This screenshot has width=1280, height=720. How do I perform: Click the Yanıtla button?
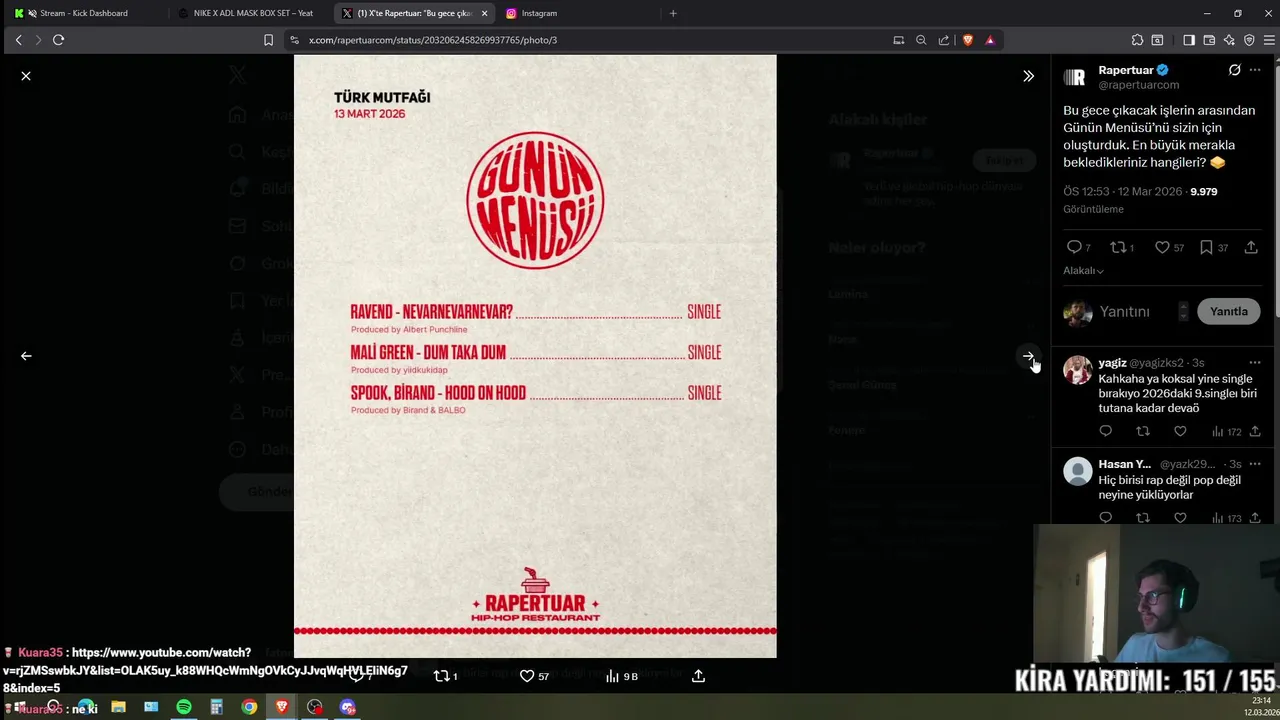(1228, 311)
